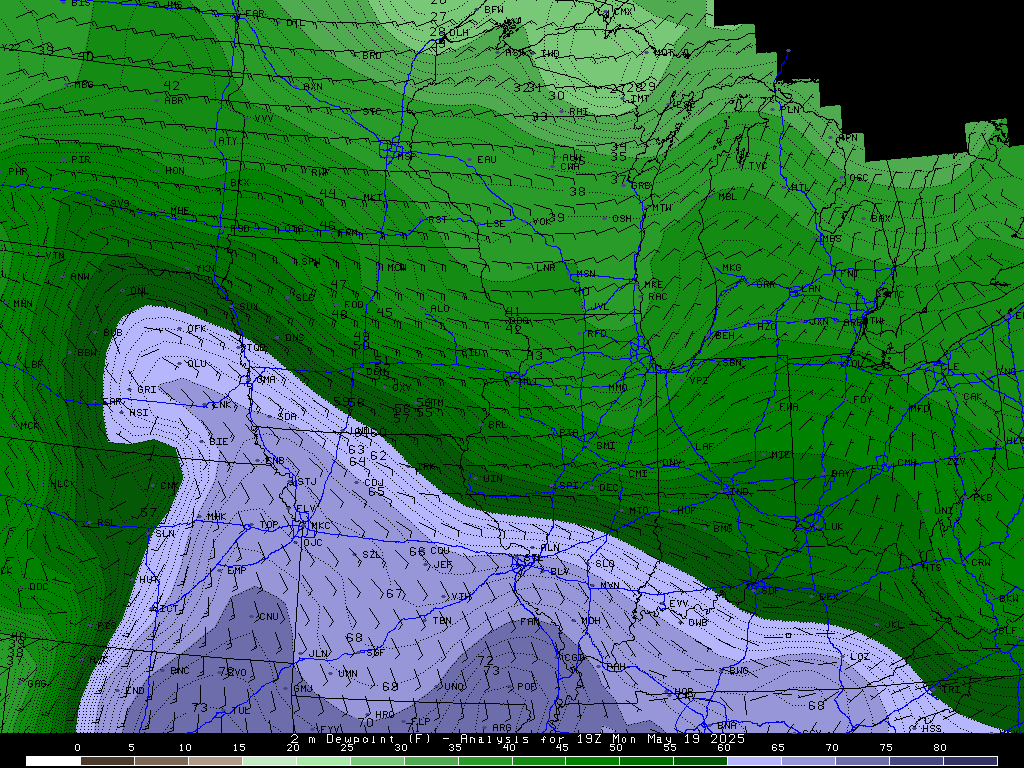Screen dimensions: 1024x768
Task: Click the GRI station label
Action: point(146,390)
